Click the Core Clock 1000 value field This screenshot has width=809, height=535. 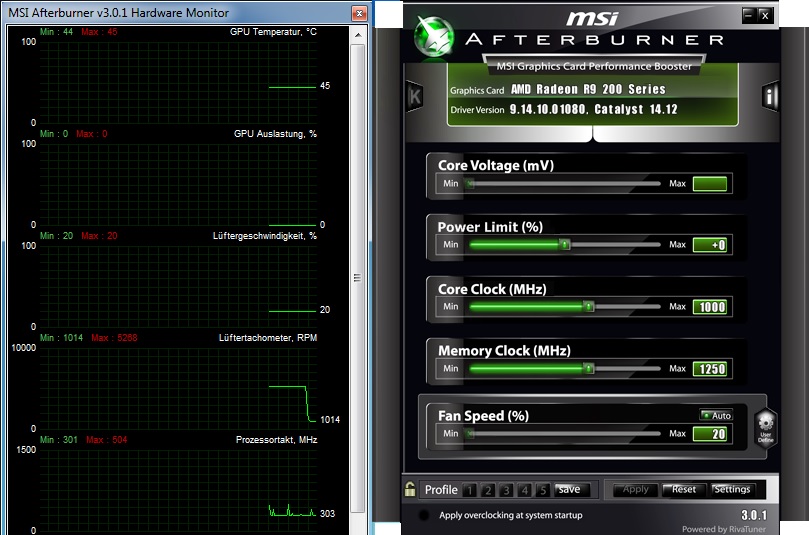pyautogui.click(x=710, y=307)
